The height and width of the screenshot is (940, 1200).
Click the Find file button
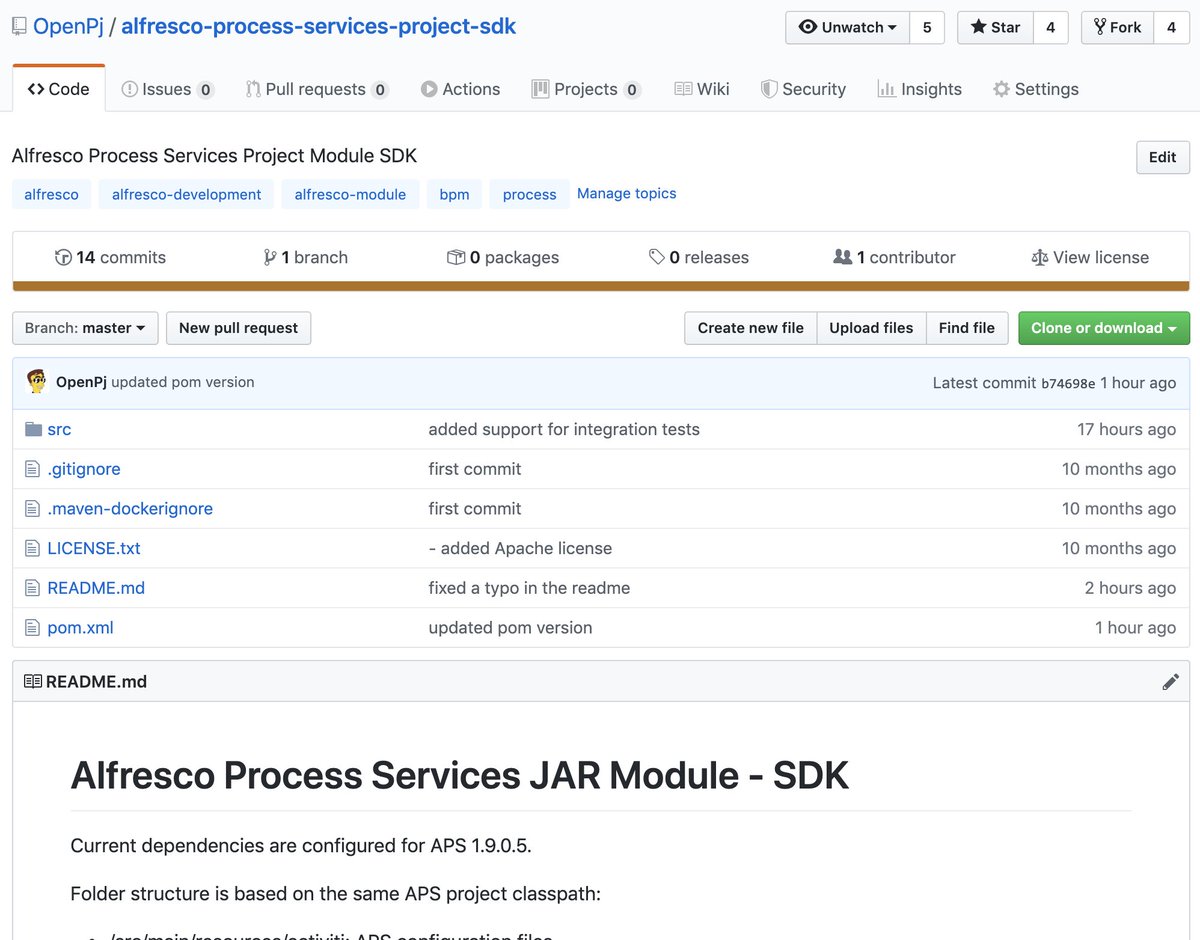tap(967, 328)
